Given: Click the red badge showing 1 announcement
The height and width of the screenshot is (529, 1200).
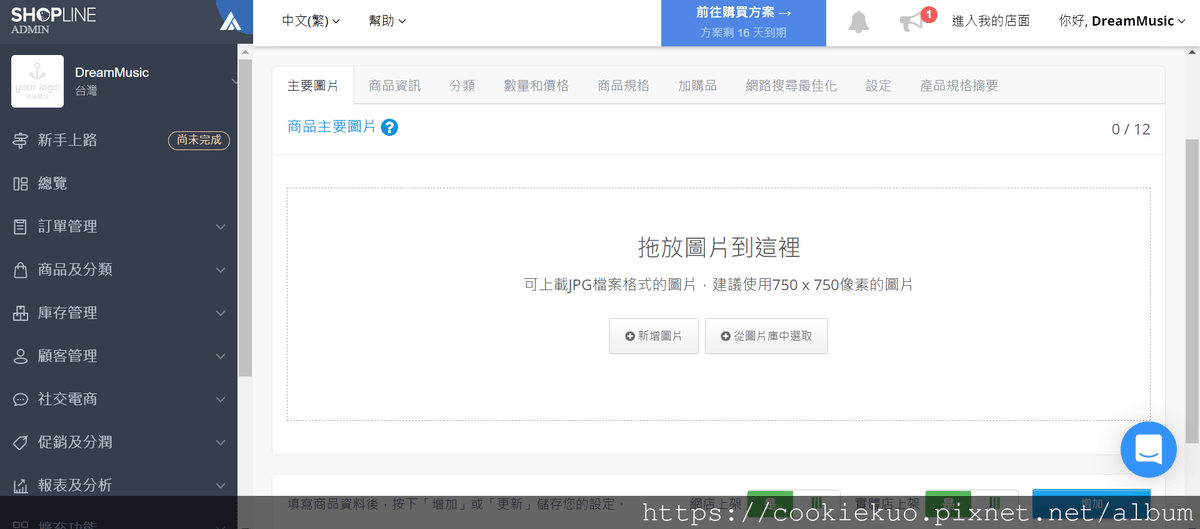Looking at the screenshot, I should tap(929, 14).
